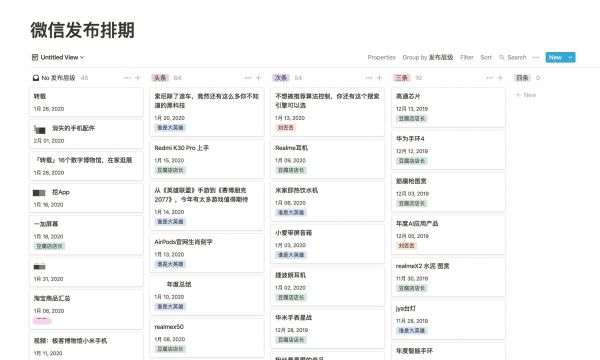Viewport: 600px width, 360px height.
Task: Add a card to the No 发布层级 column
Action: click(138, 78)
